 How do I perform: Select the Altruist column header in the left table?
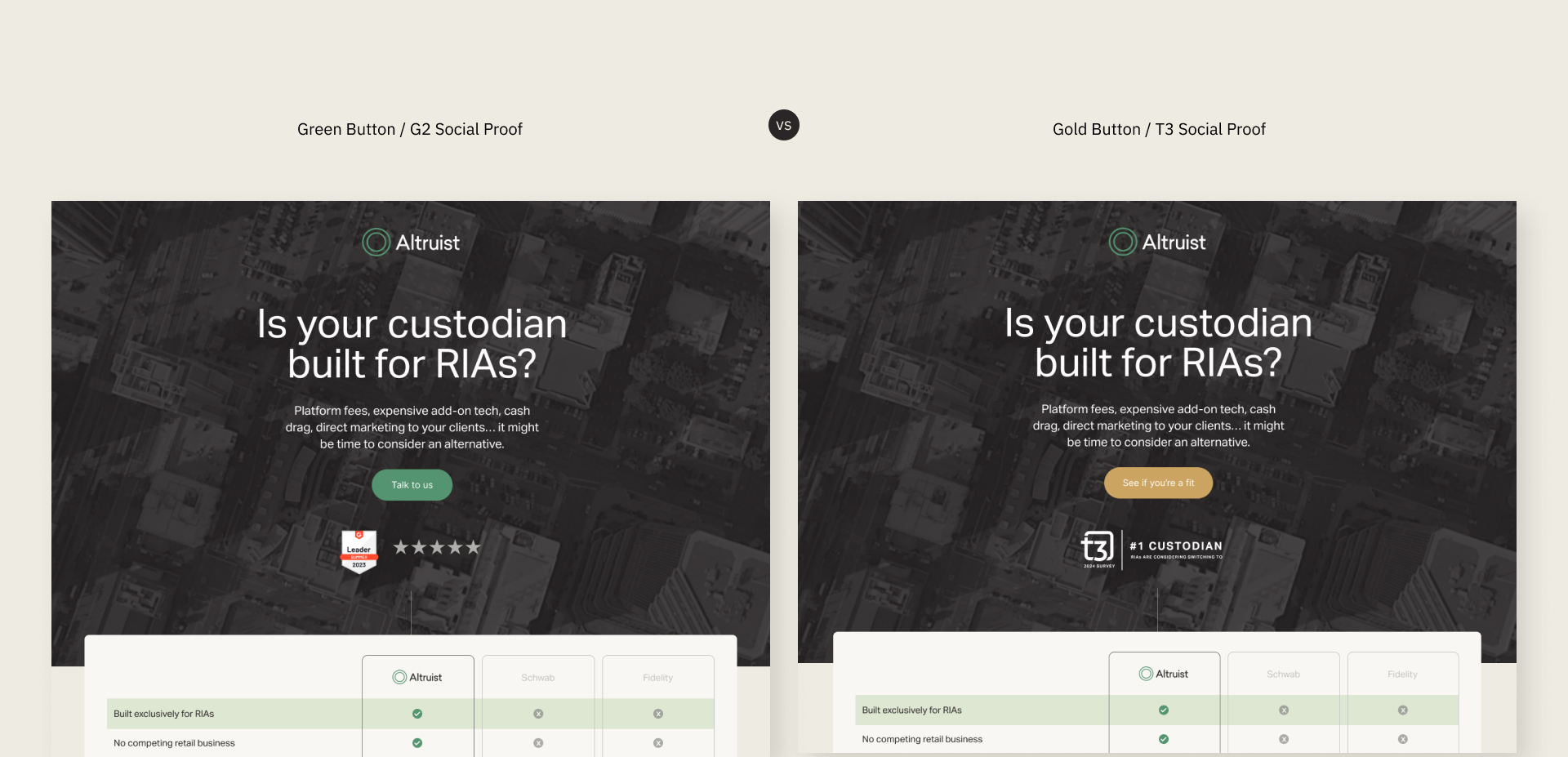[x=417, y=677]
